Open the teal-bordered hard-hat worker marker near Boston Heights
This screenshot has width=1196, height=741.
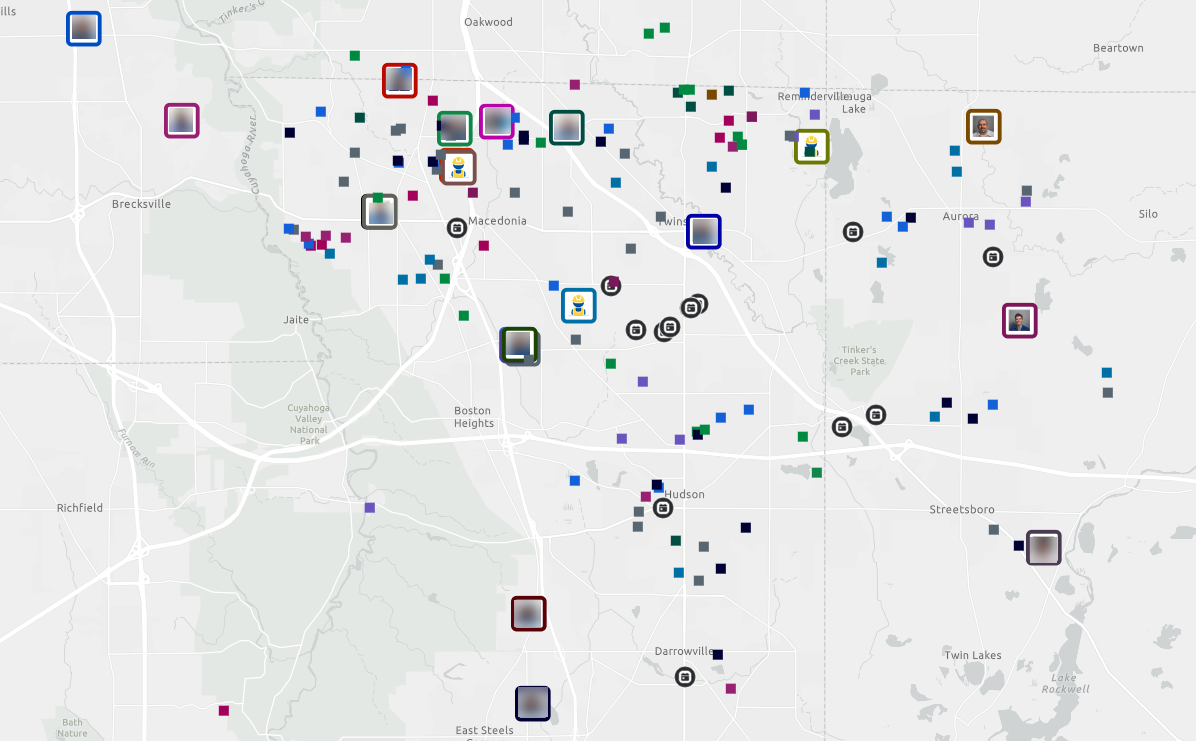tap(579, 306)
